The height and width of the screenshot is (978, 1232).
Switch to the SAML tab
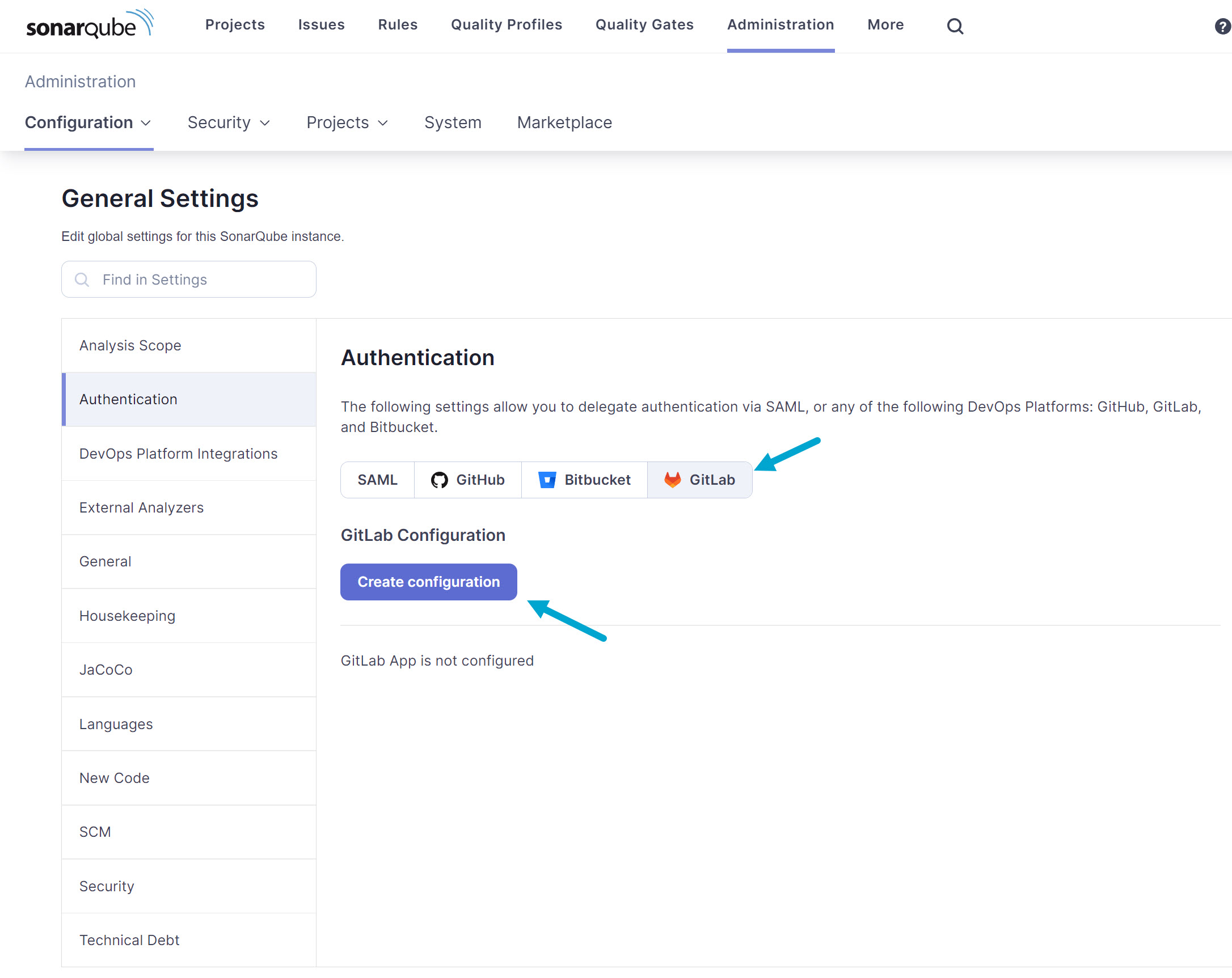click(377, 480)
